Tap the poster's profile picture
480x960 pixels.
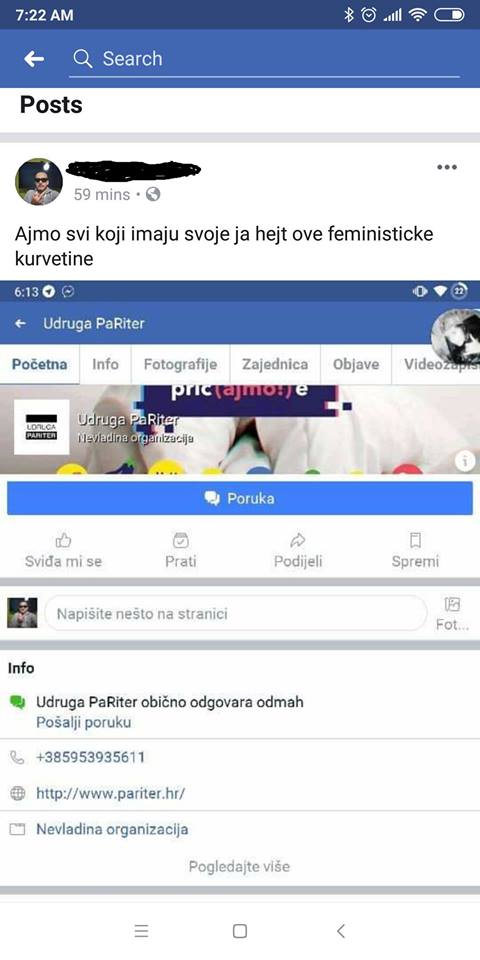[39, 182]
